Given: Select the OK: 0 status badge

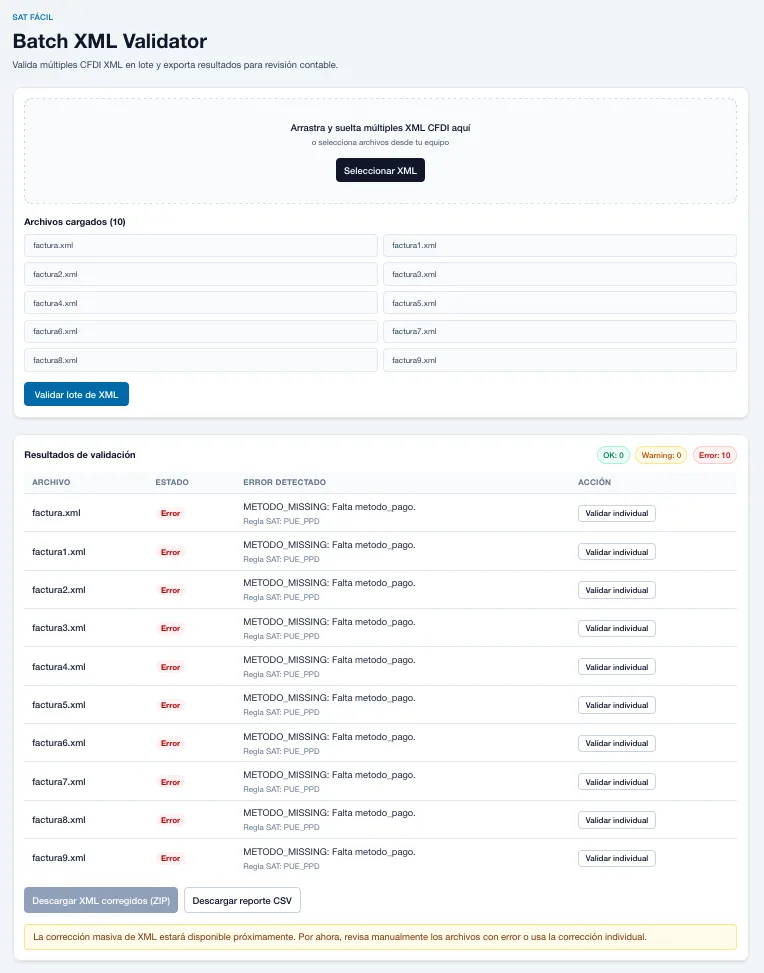Looking at the screenshot, I should (x=612, y=455).
